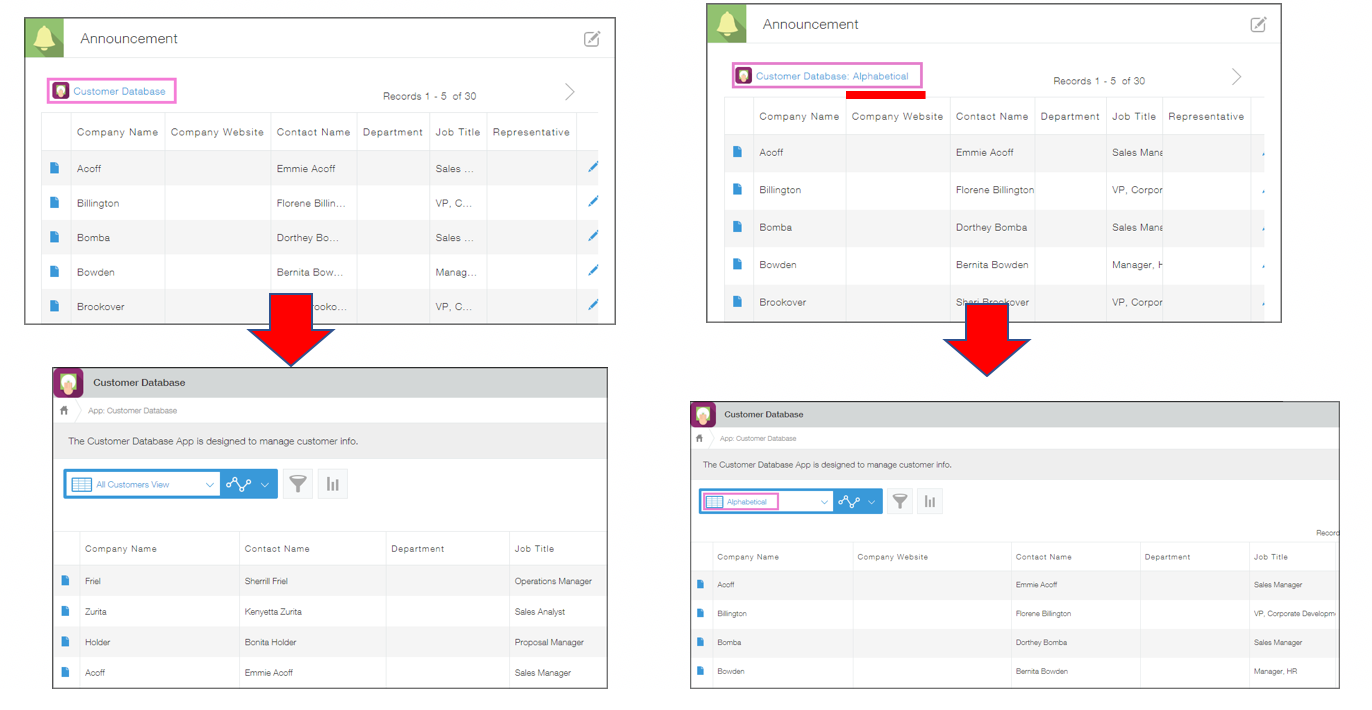The height and width of the screenshot is (710, 1372).
Task: Click the Customer Database: Alphabetical link
Action: tap(831, 76)
